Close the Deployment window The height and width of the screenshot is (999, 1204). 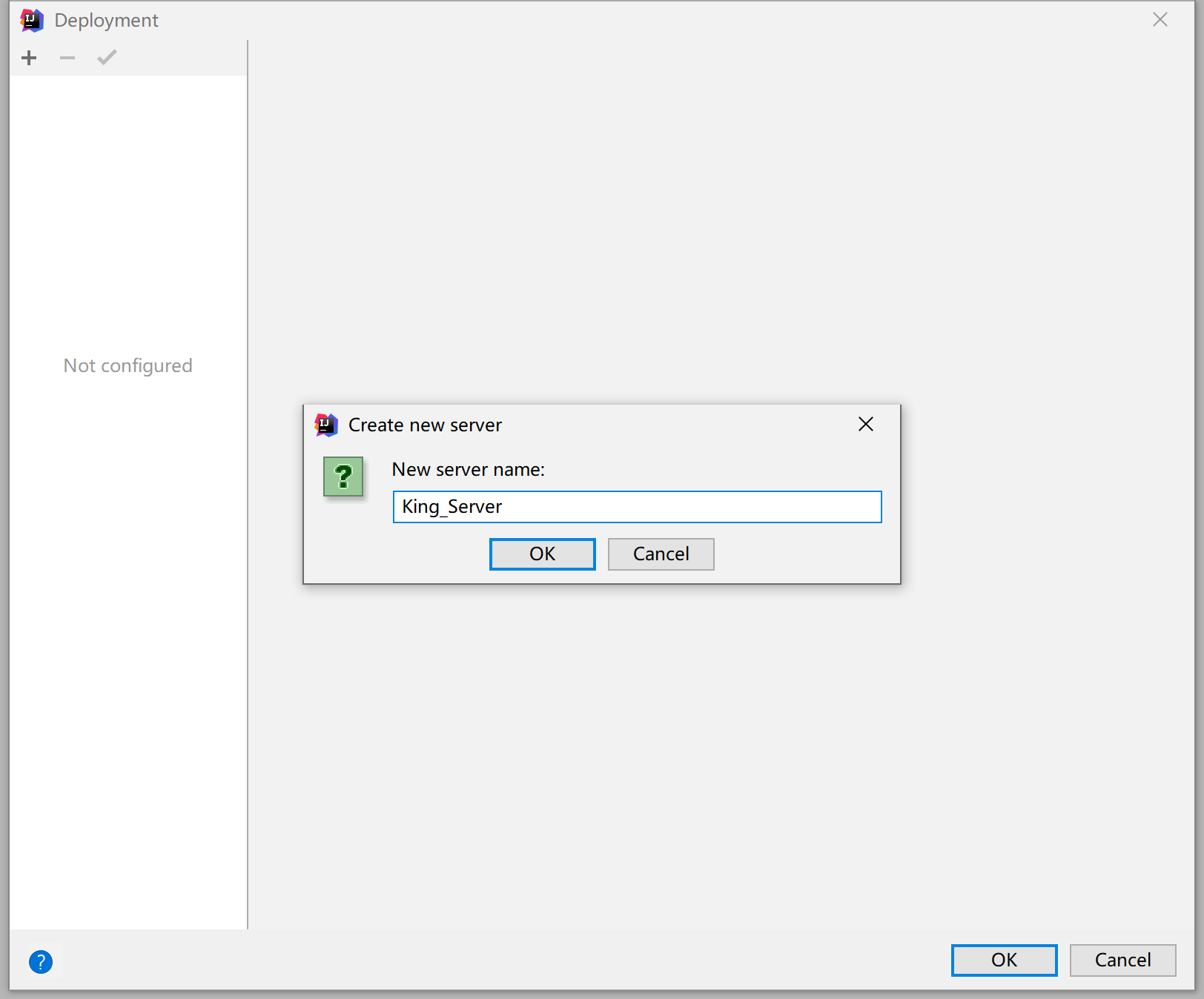pyautogui.click(x=1159, y=20)
